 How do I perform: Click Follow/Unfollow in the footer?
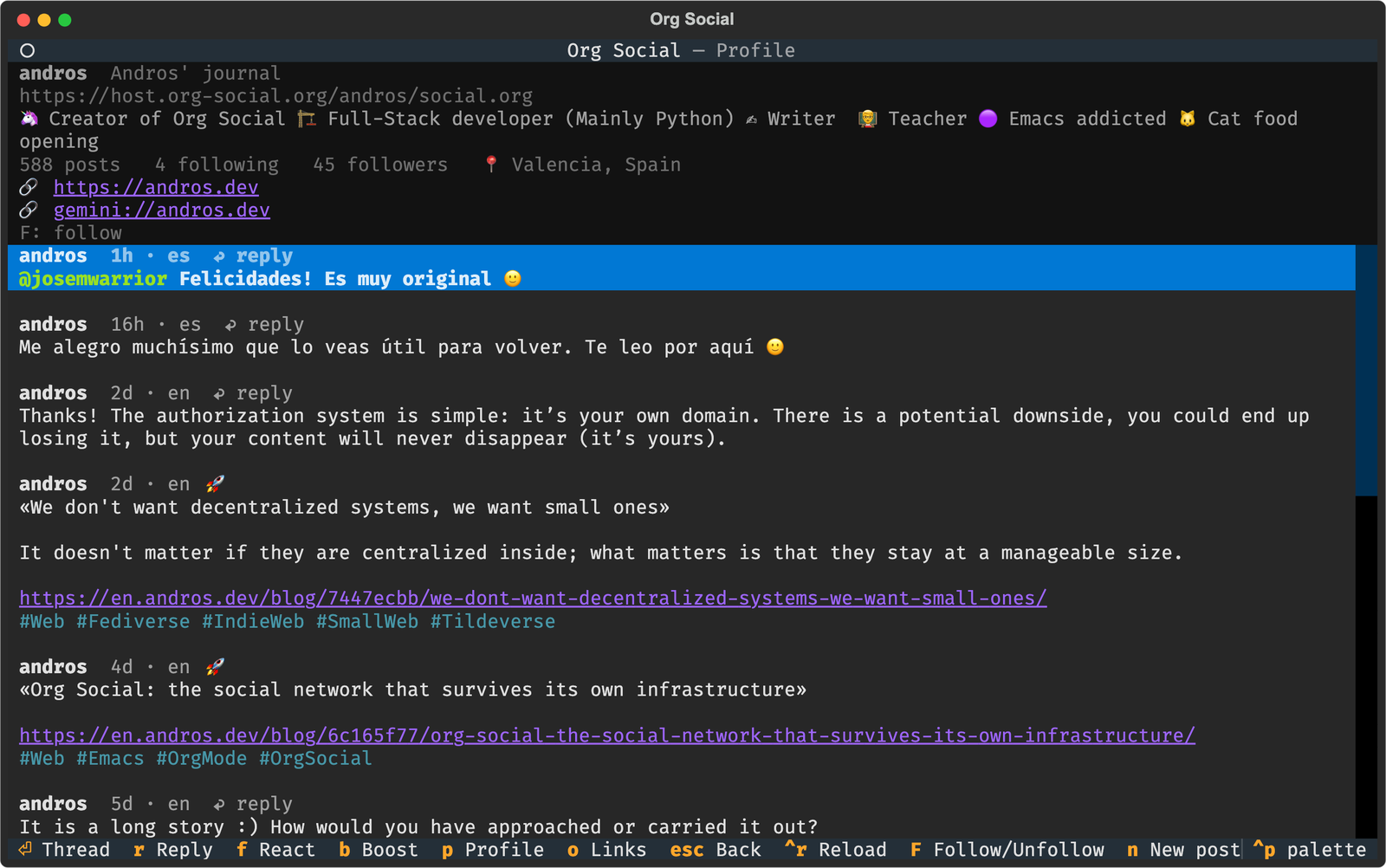tap(1007, 850)
